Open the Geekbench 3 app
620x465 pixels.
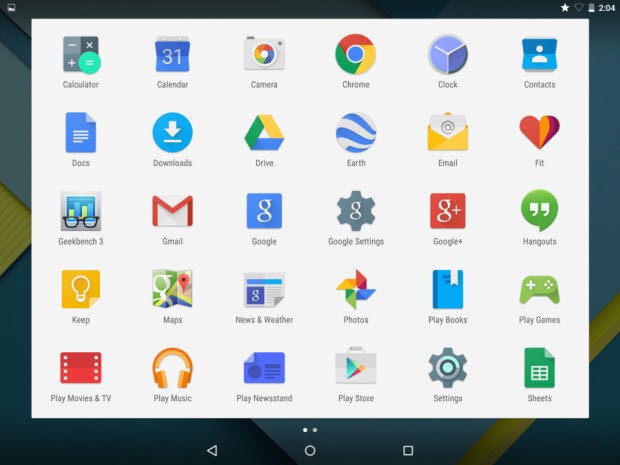(80, 211)
